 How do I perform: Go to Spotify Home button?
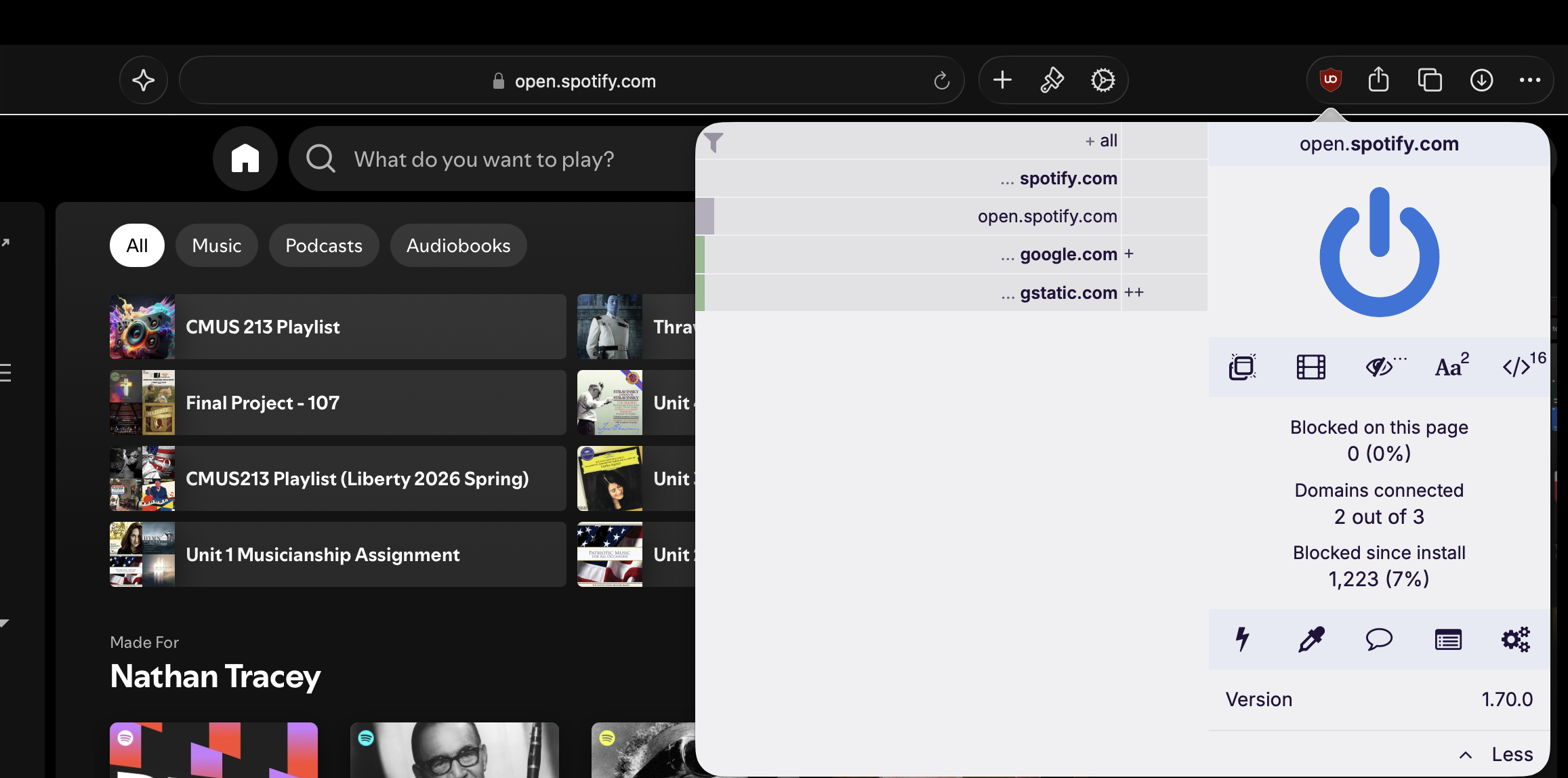[x=245, y=159]
